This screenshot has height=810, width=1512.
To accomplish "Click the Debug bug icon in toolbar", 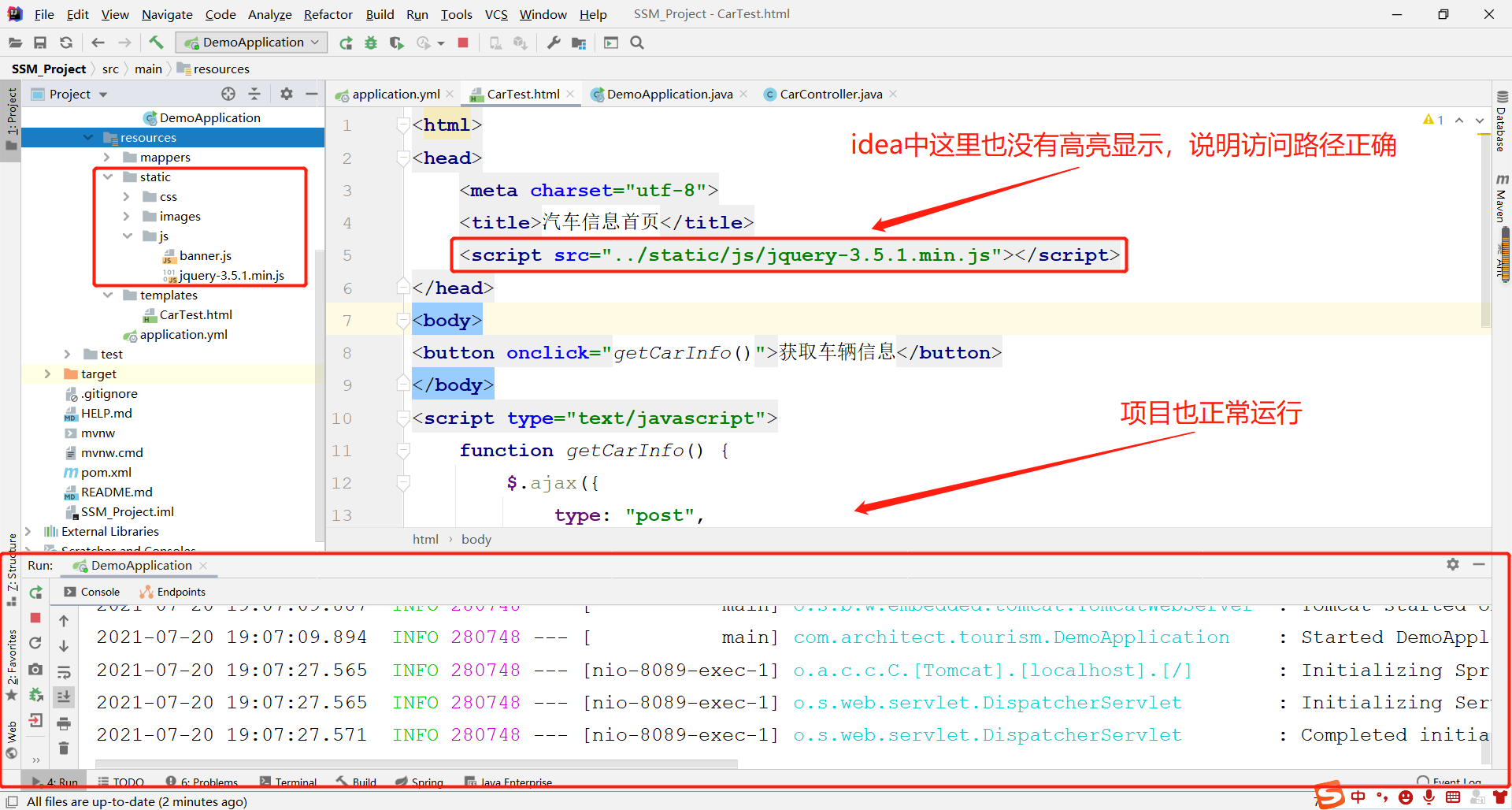I will coord(371,43).
